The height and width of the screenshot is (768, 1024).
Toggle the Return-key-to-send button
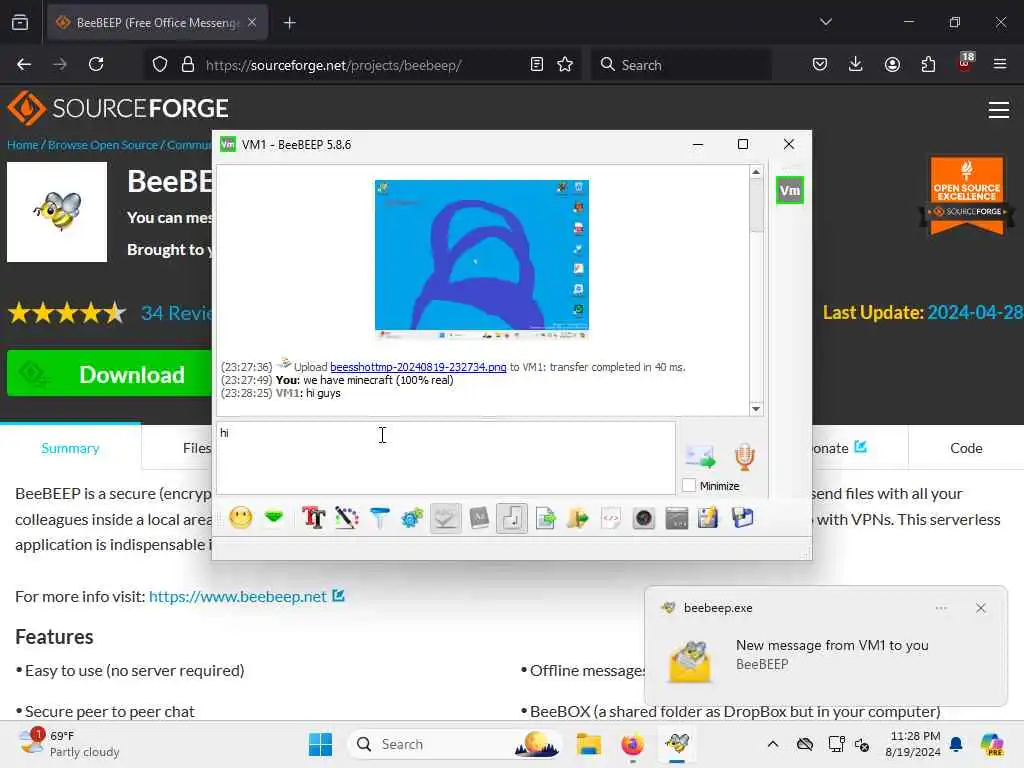click(512, 519)
